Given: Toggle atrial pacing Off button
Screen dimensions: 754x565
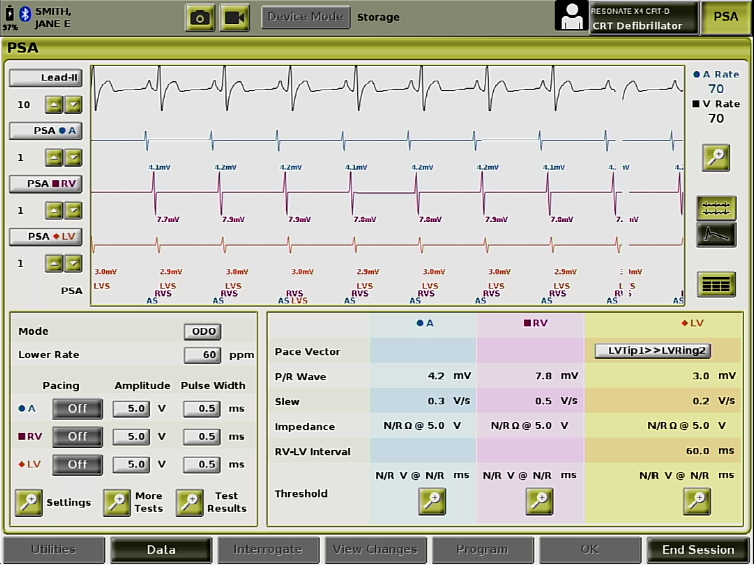Looking at the screenshot, I should (x=77, y=408).
